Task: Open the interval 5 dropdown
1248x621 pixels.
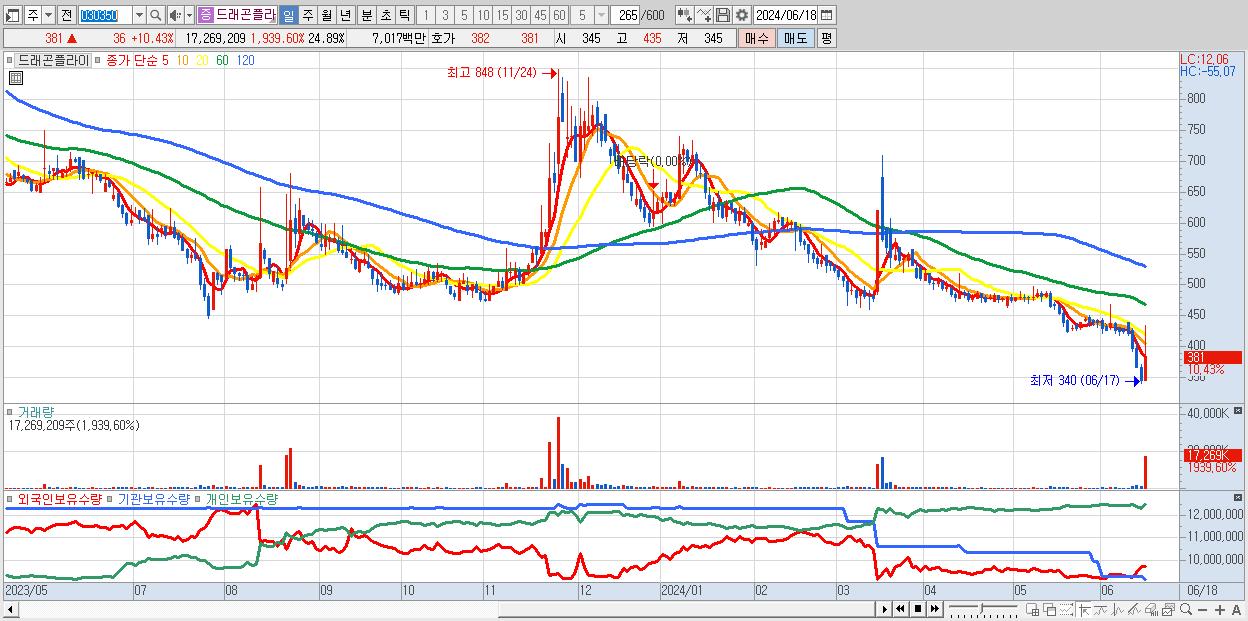Action: tap(602, 15)
